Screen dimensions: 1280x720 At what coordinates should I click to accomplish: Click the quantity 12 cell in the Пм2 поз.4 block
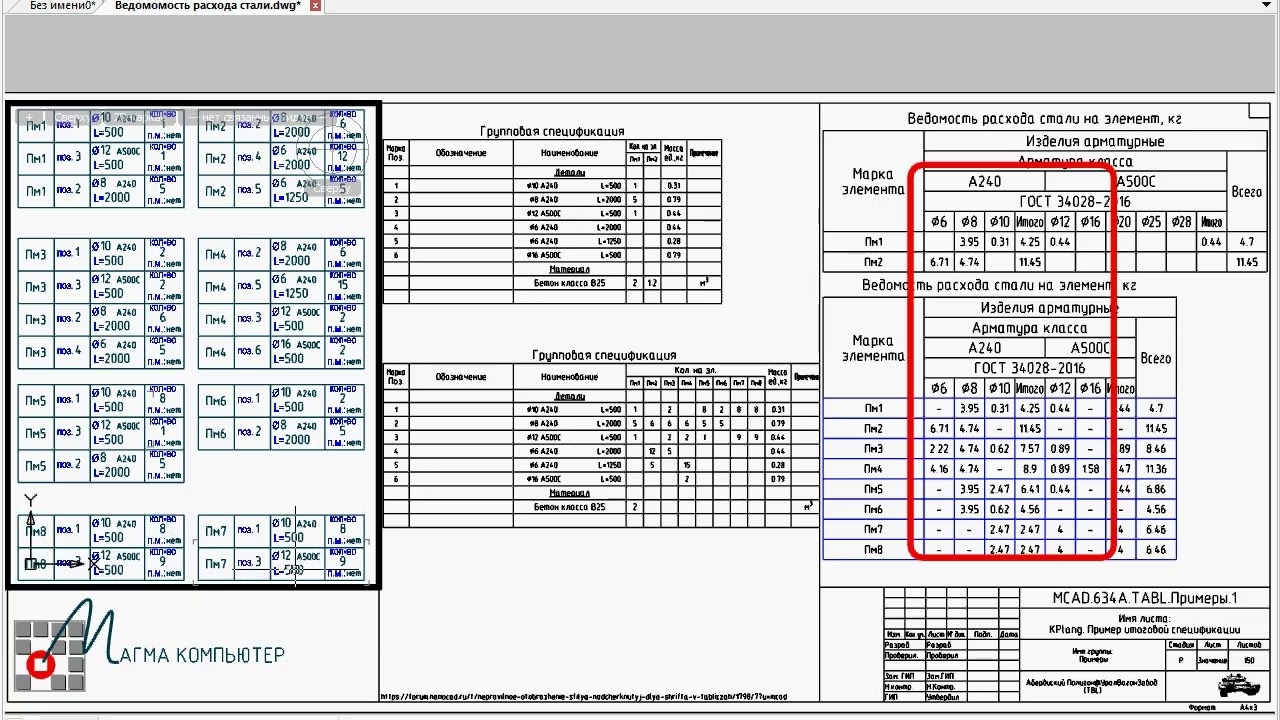[343, 158]
